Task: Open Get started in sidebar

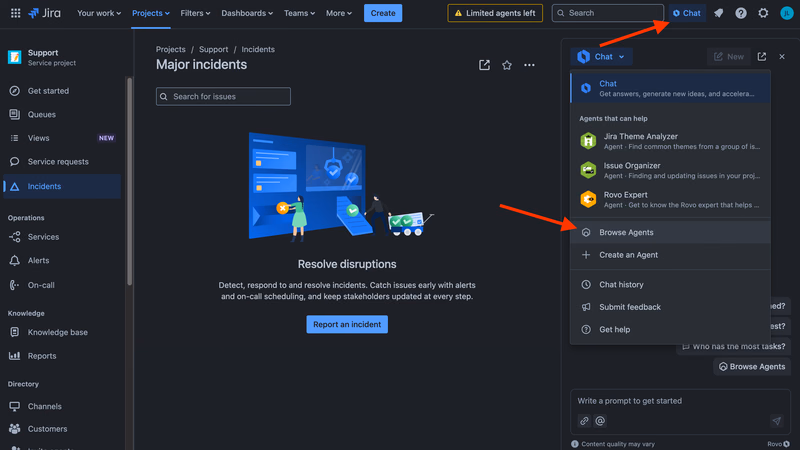Action: pyautogui.click(x=62, y=91)
